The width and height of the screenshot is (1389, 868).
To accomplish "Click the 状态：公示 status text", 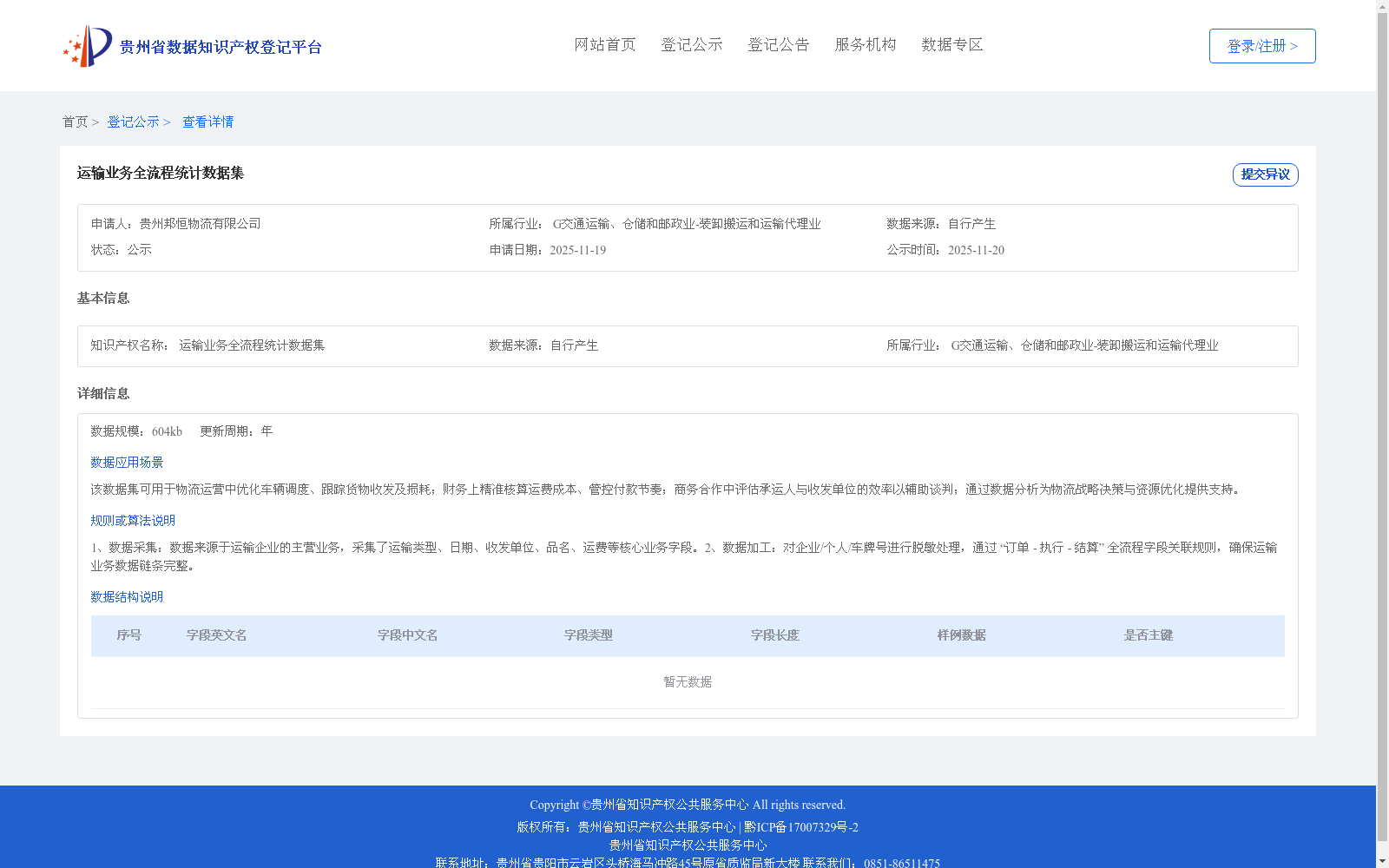I will [x=122, y=250].
